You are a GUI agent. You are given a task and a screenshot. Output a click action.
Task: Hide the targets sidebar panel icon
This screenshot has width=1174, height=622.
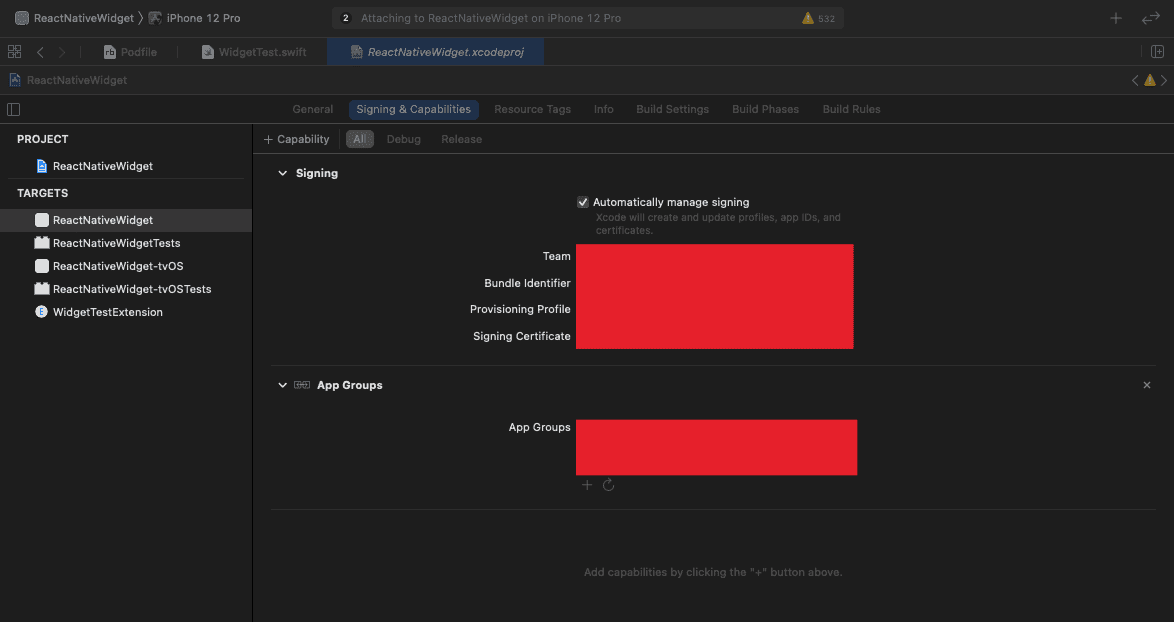click(14, 109)
